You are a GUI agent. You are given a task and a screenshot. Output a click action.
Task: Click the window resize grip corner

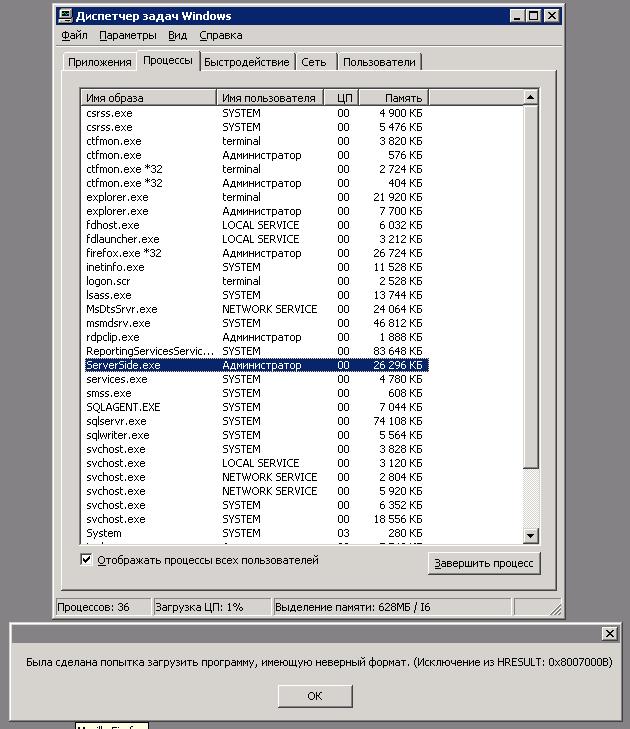click(556, 609)
